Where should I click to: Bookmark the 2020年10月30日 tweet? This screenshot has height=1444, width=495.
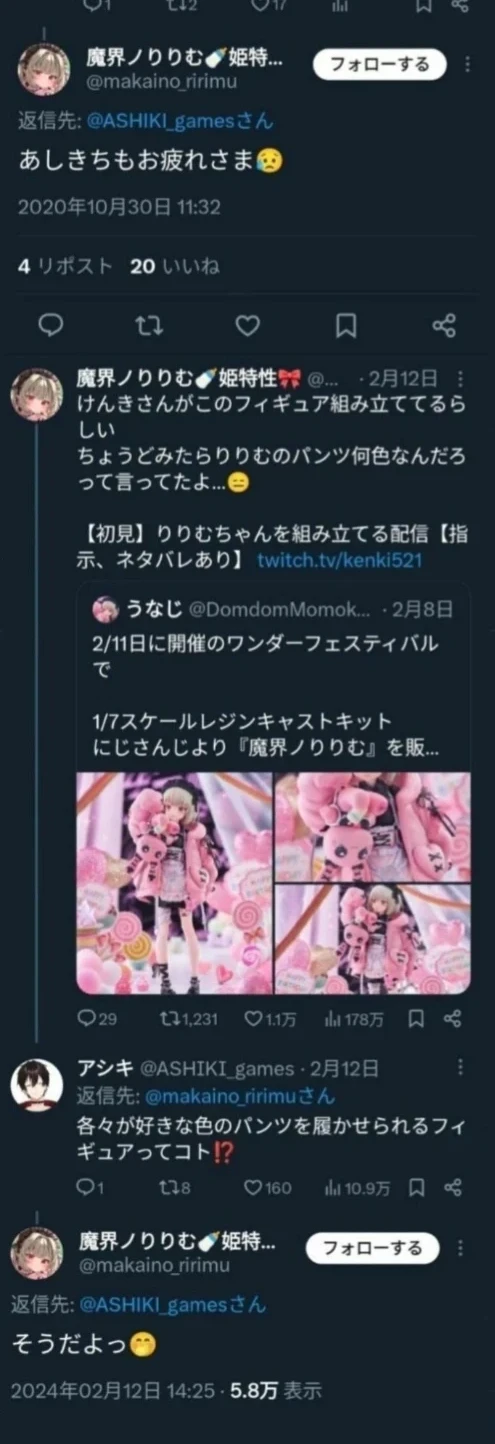[x=346, y=325]
